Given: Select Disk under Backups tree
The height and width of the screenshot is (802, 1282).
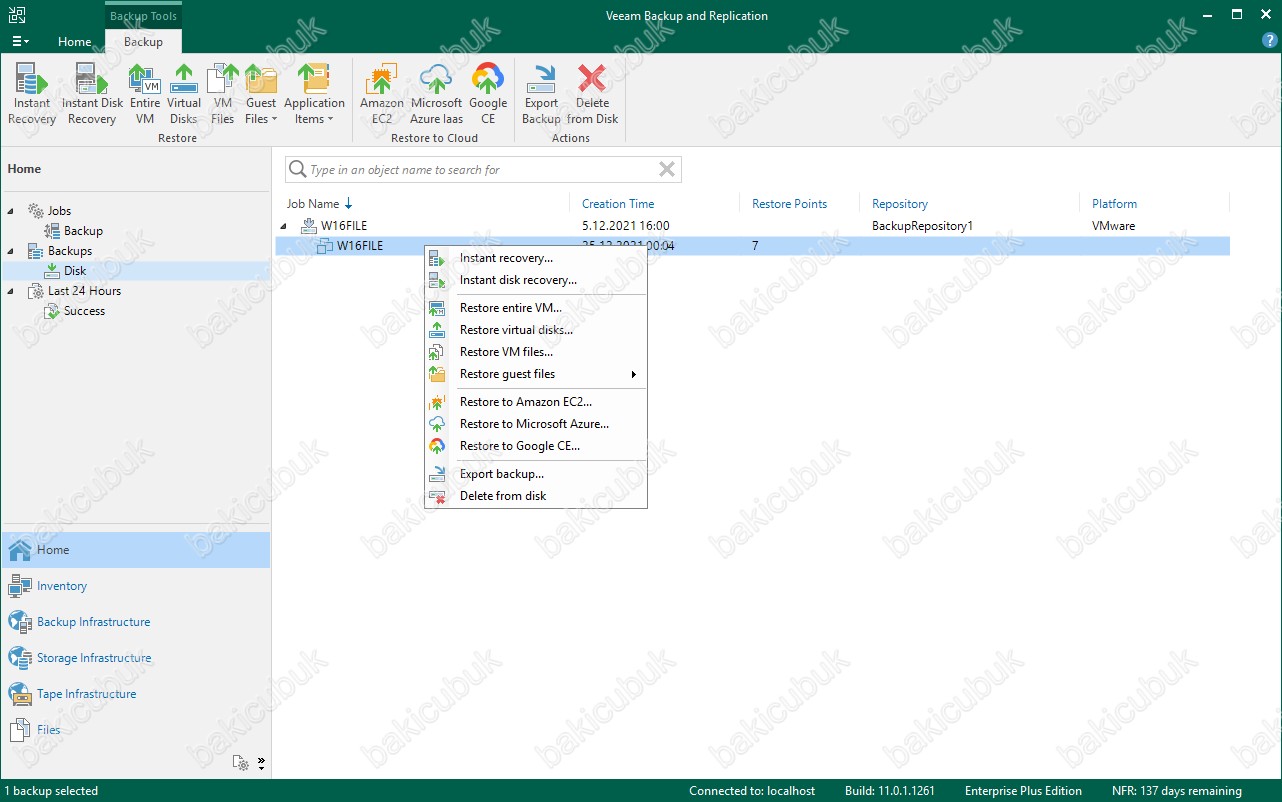Looking at the screenshot, I should tap(75, 271).
